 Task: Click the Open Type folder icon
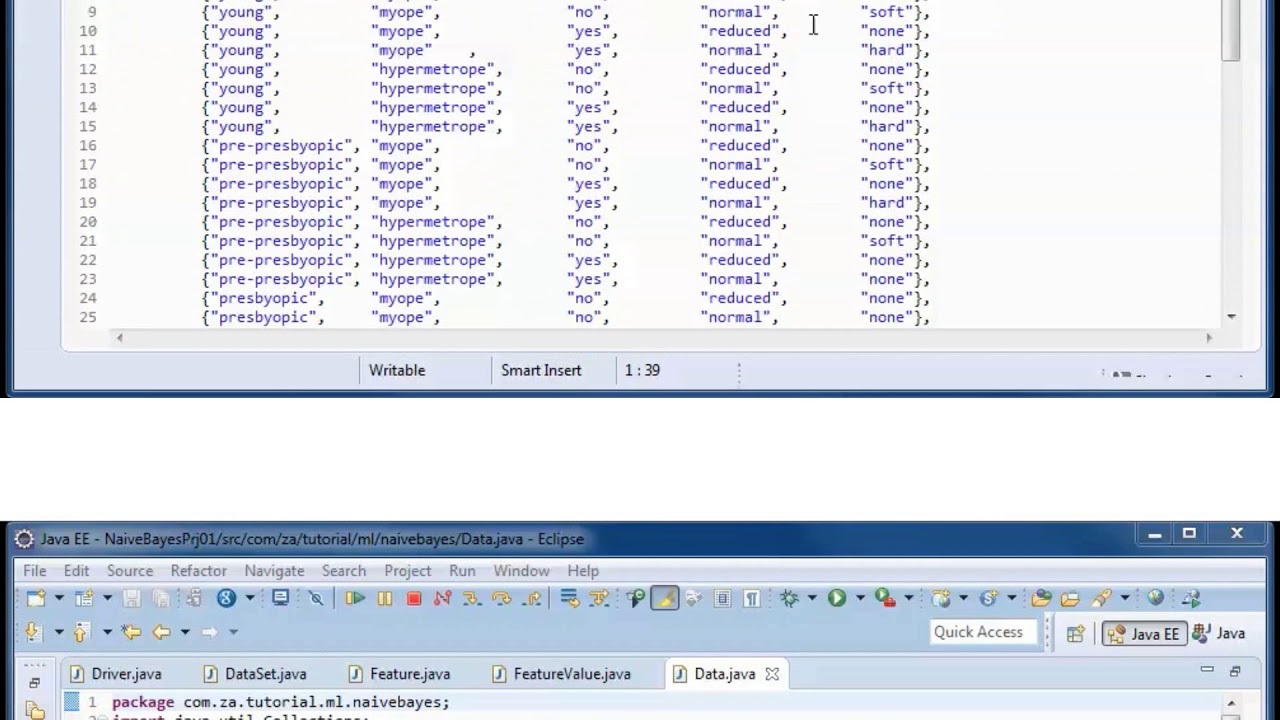click(1041, 598)
